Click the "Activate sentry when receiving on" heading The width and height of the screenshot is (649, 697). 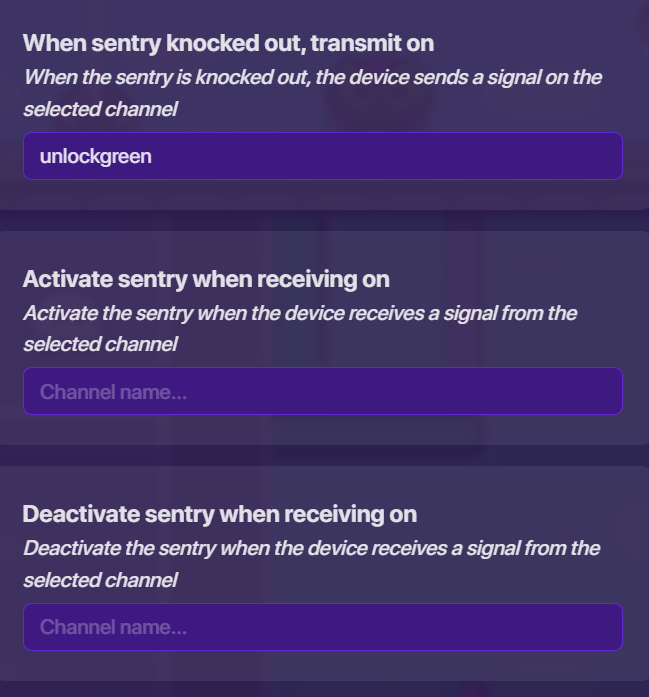pyautogui.click(x=206, y=279)
